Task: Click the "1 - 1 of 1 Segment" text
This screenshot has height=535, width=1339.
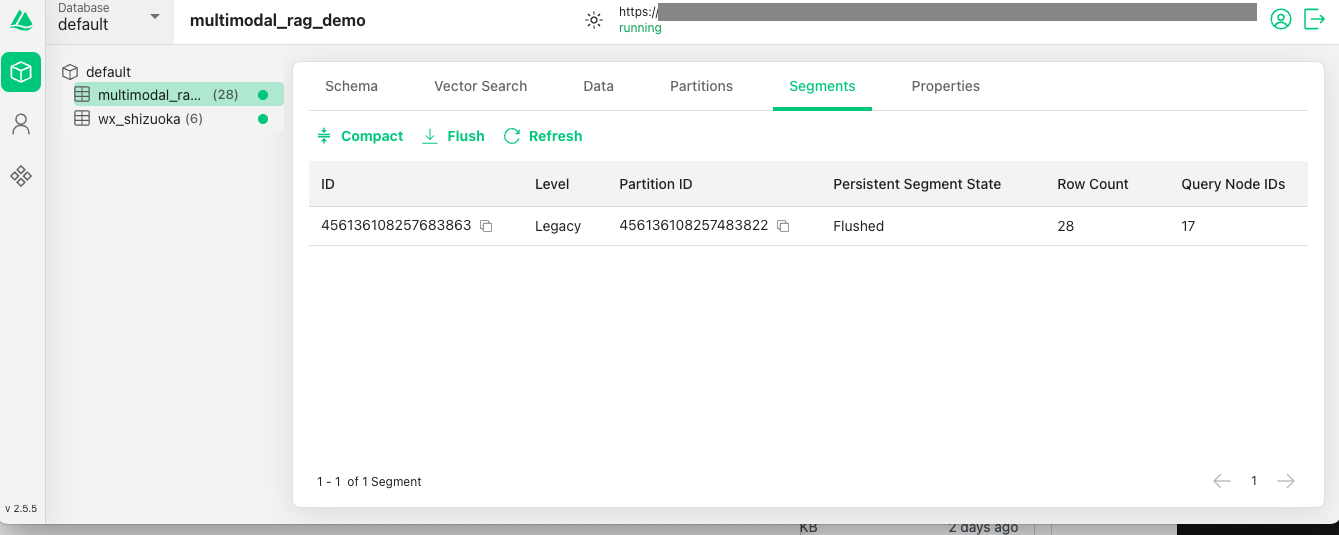Action: (369, 482)
